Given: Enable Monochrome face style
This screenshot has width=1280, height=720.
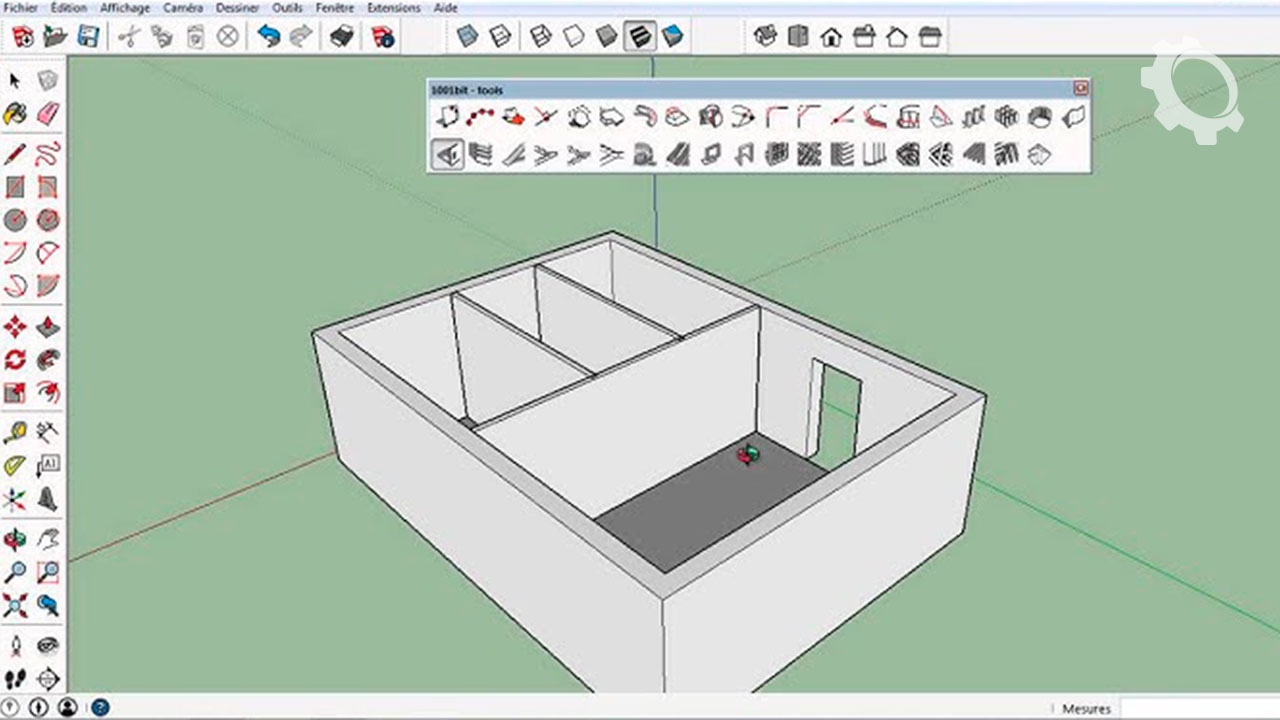Looking at the screenshot, I should 673,37.
